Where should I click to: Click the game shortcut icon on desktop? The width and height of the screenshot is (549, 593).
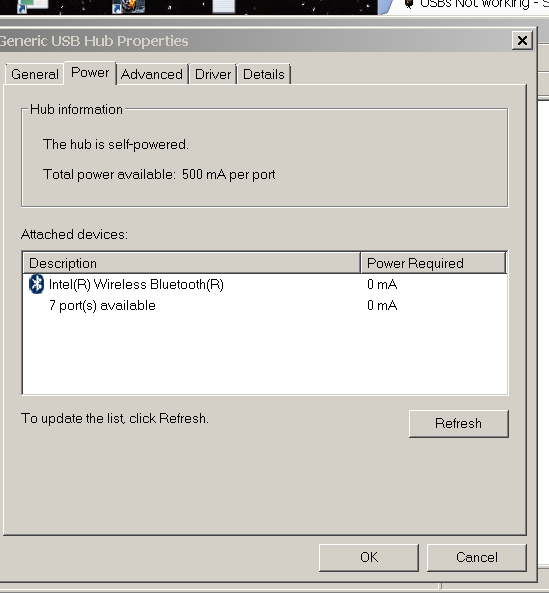coord(129,6)
